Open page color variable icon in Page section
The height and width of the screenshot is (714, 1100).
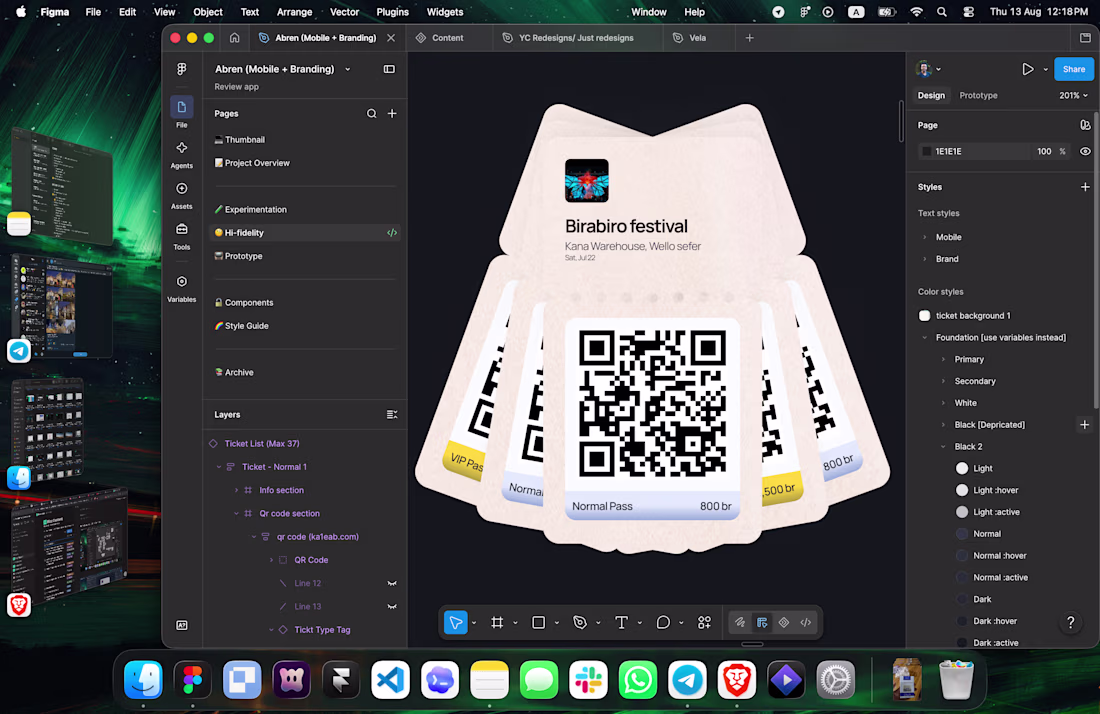(x=1085, y=125)
